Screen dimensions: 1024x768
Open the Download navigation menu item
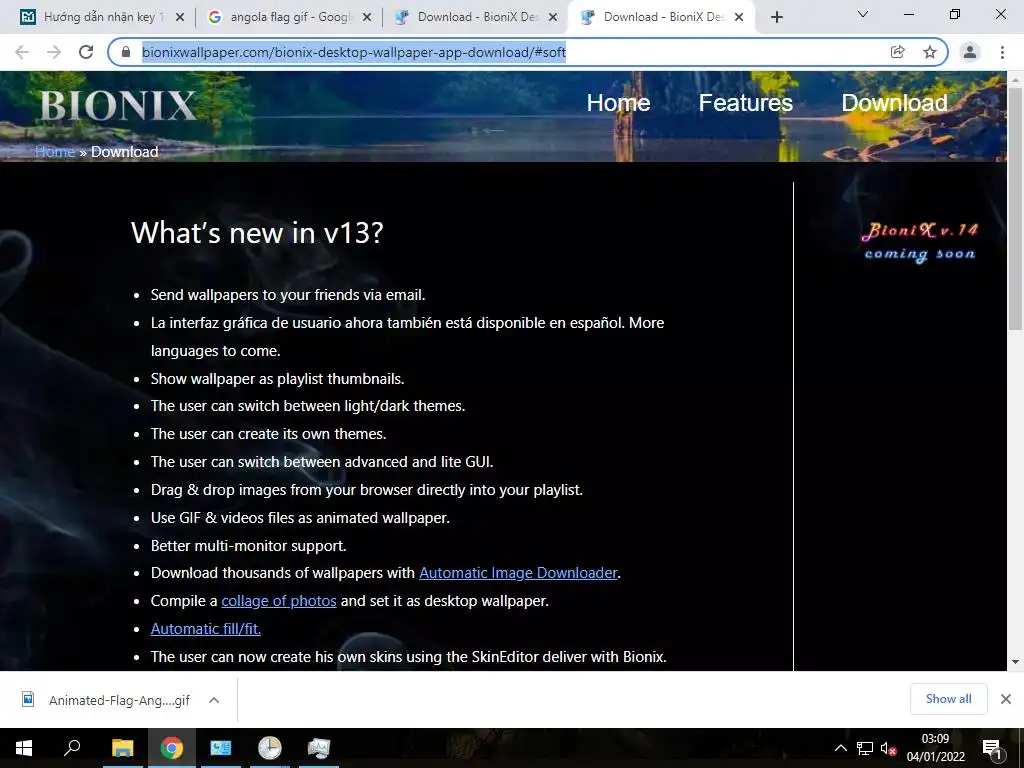click(x=895, y=103)
